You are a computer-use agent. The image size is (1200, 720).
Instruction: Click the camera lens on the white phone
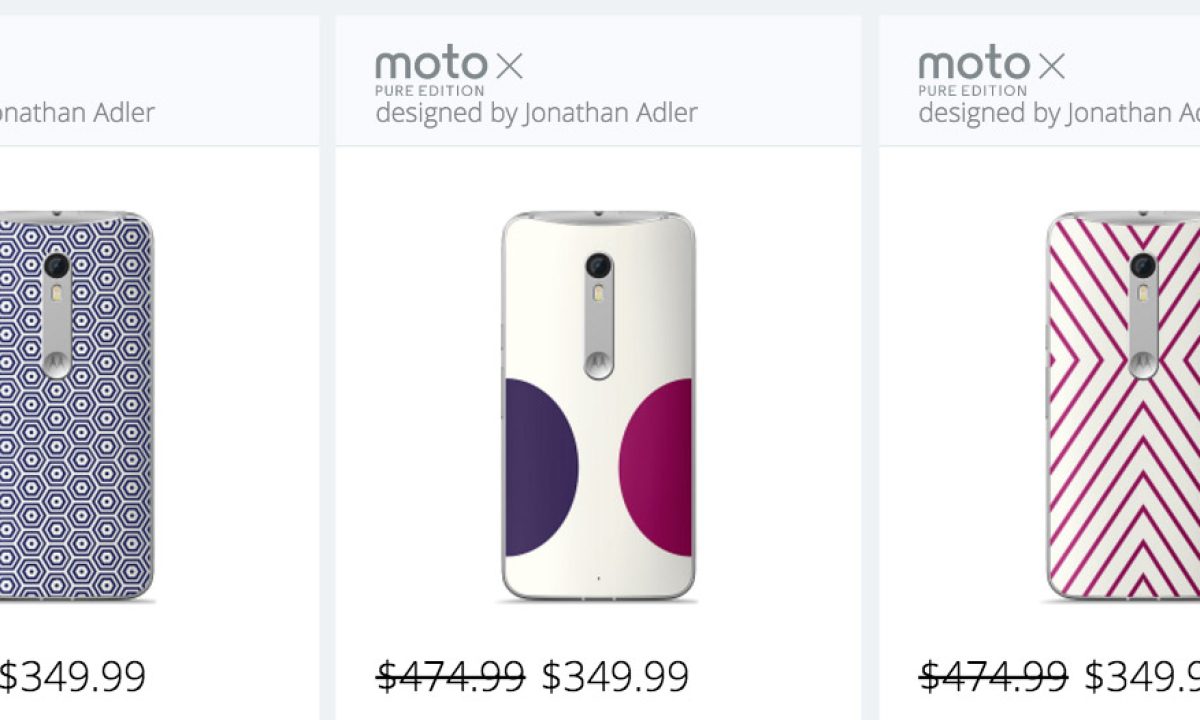point(598,266)
